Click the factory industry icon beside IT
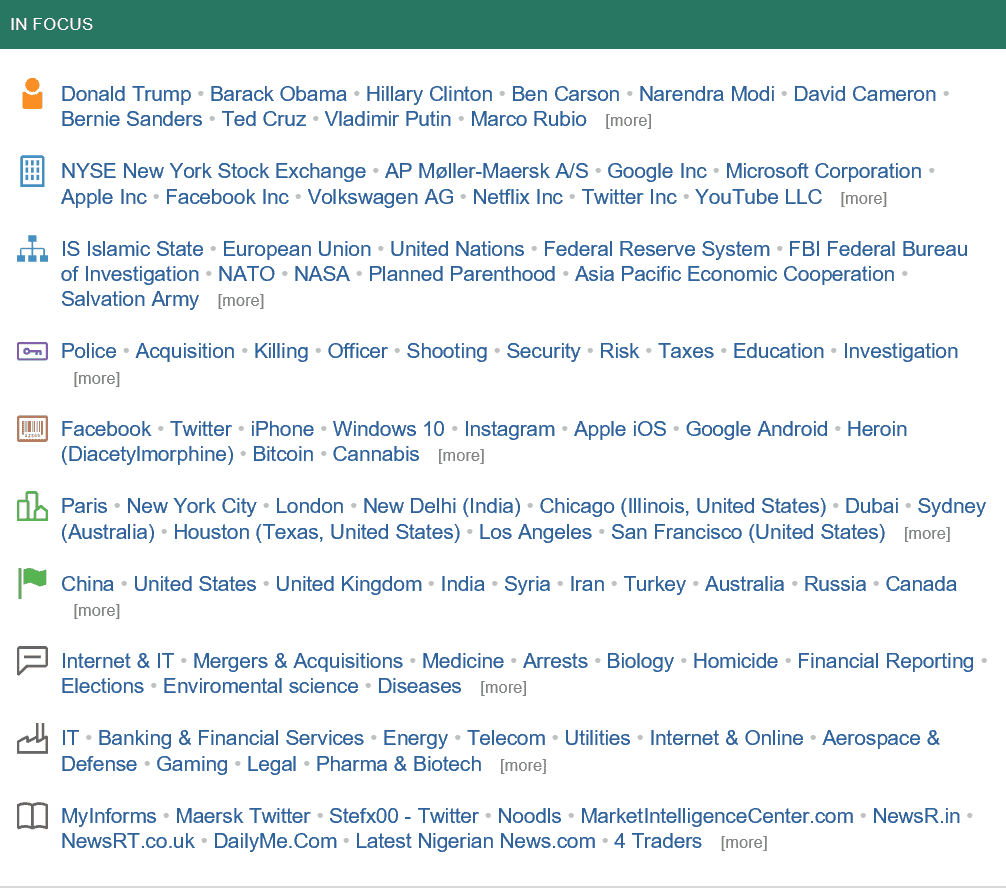This screenshot has width=1006, height=888. point(32,738)
